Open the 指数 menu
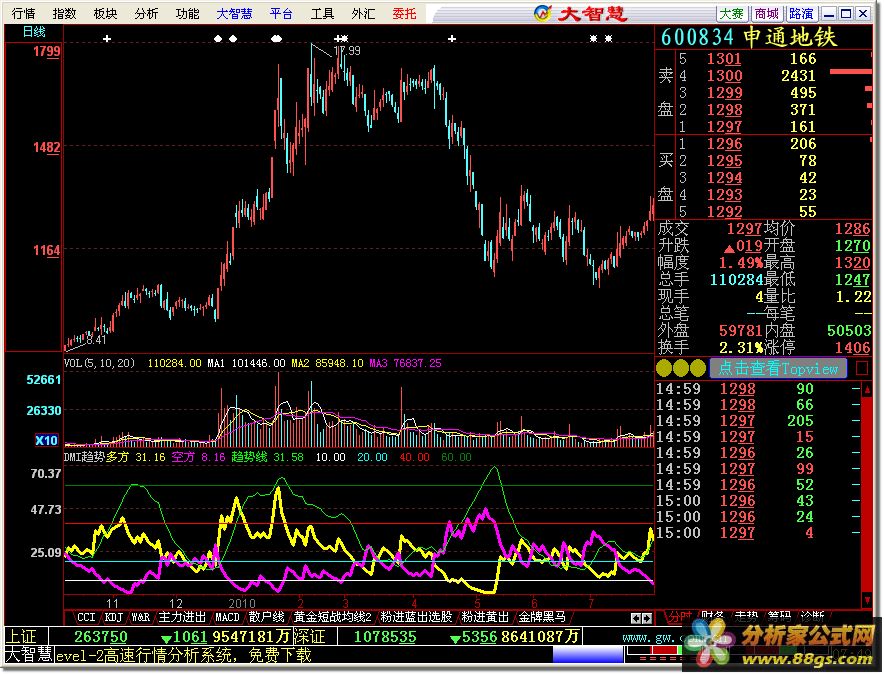The image size is (884, 674). click(64, 14)
